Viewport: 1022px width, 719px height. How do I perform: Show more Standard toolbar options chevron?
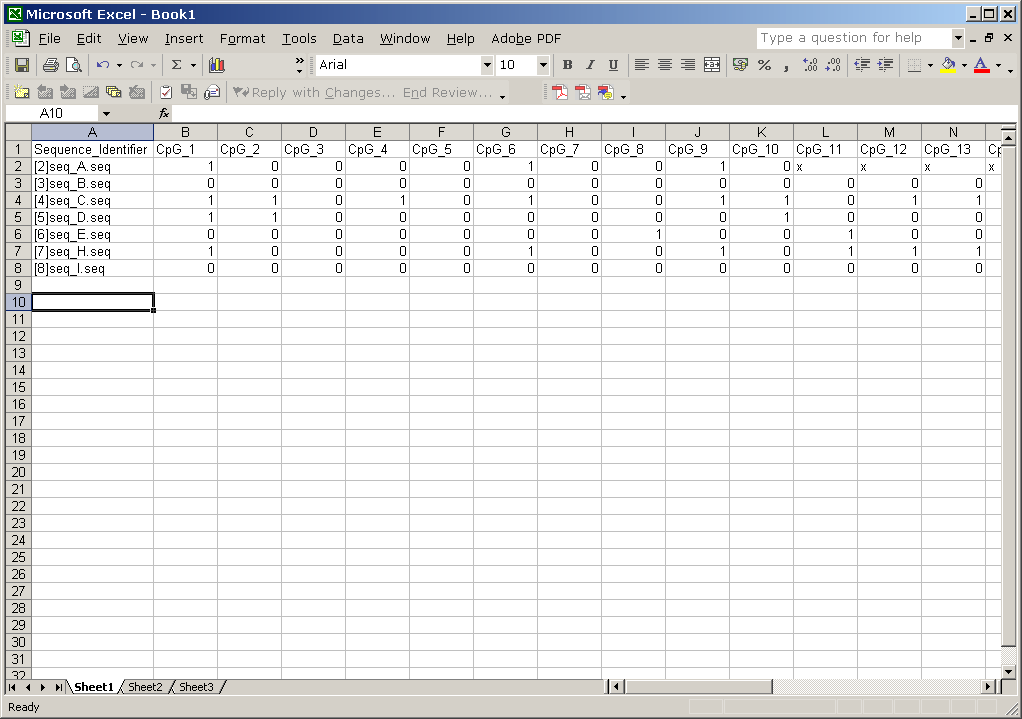tap(299, 65)
